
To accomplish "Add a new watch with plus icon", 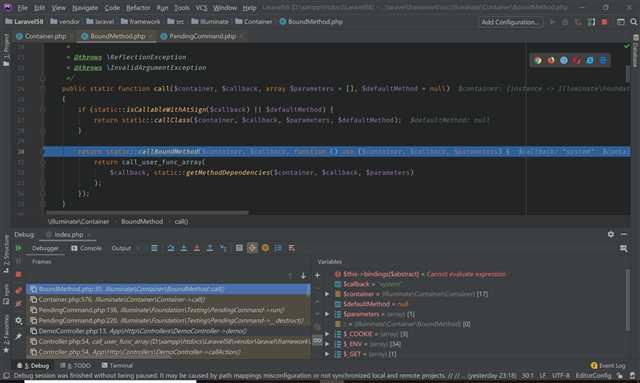I will (x=317, y=275).
